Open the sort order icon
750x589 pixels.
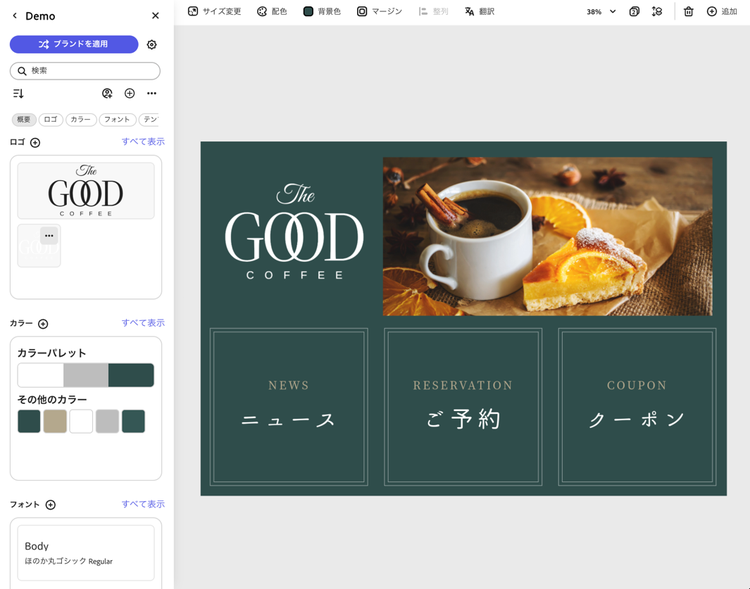coord(18,93)
